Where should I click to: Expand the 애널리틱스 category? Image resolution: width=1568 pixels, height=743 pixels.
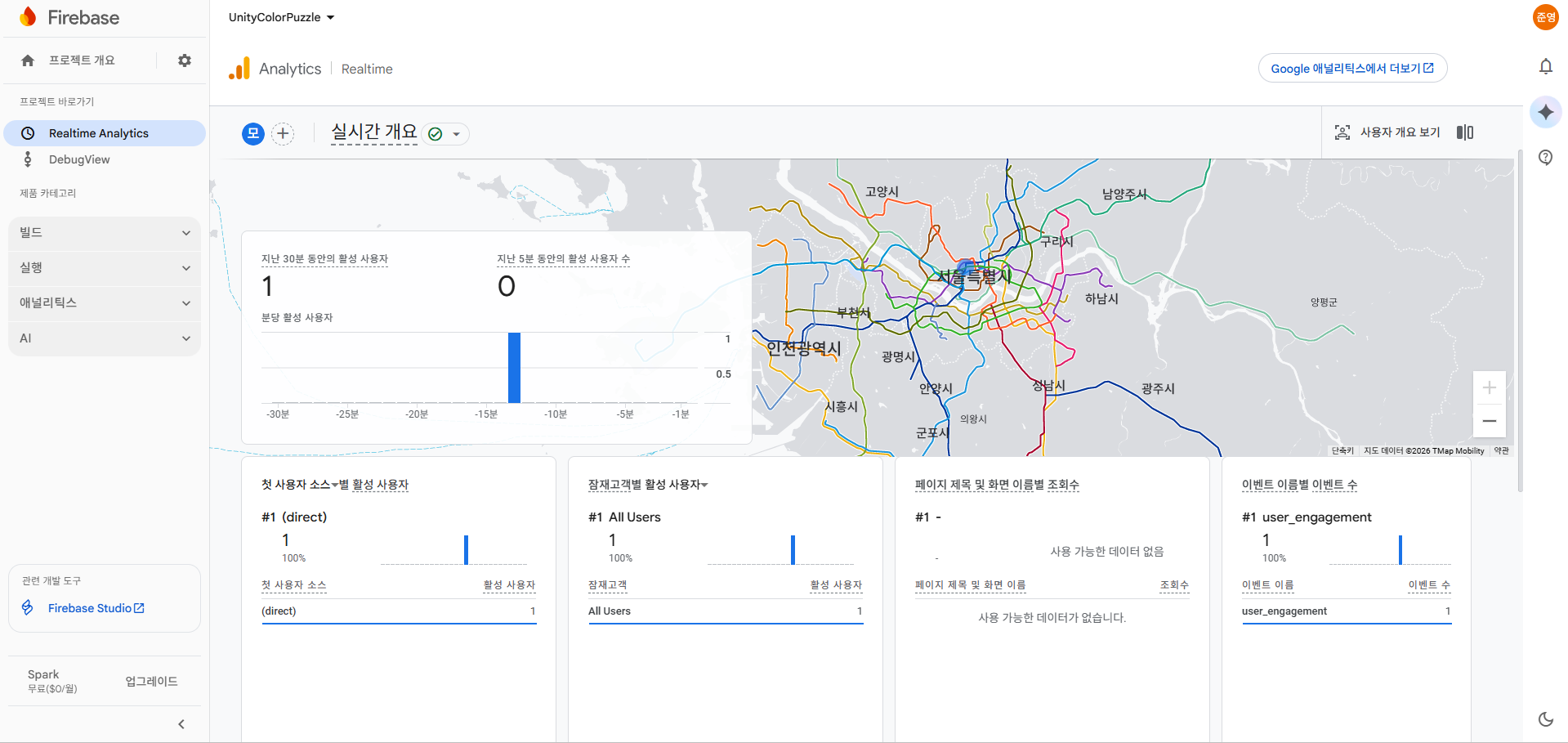tap(105, 303)
